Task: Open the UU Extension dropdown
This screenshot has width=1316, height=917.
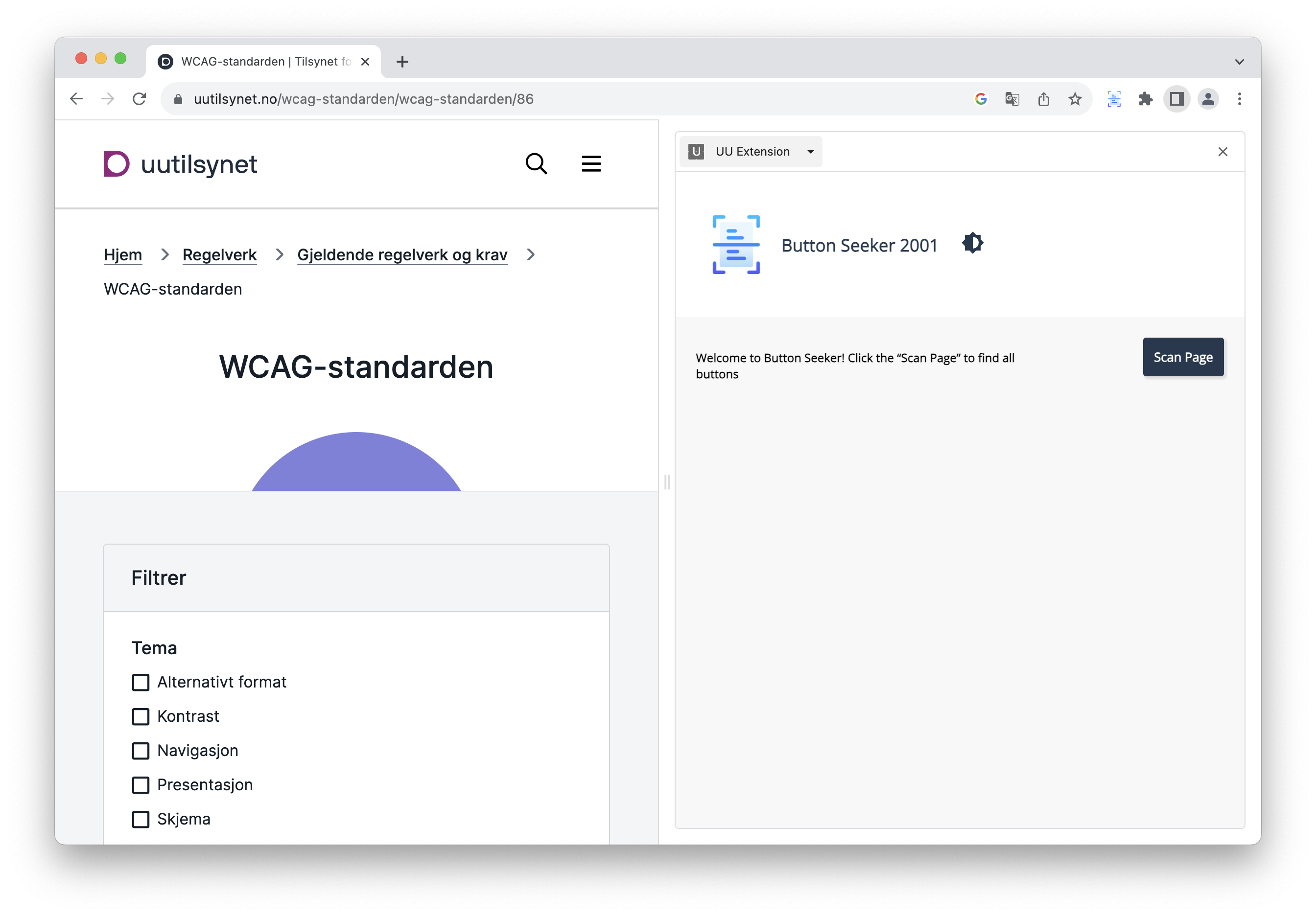Action: click(751, 152)
